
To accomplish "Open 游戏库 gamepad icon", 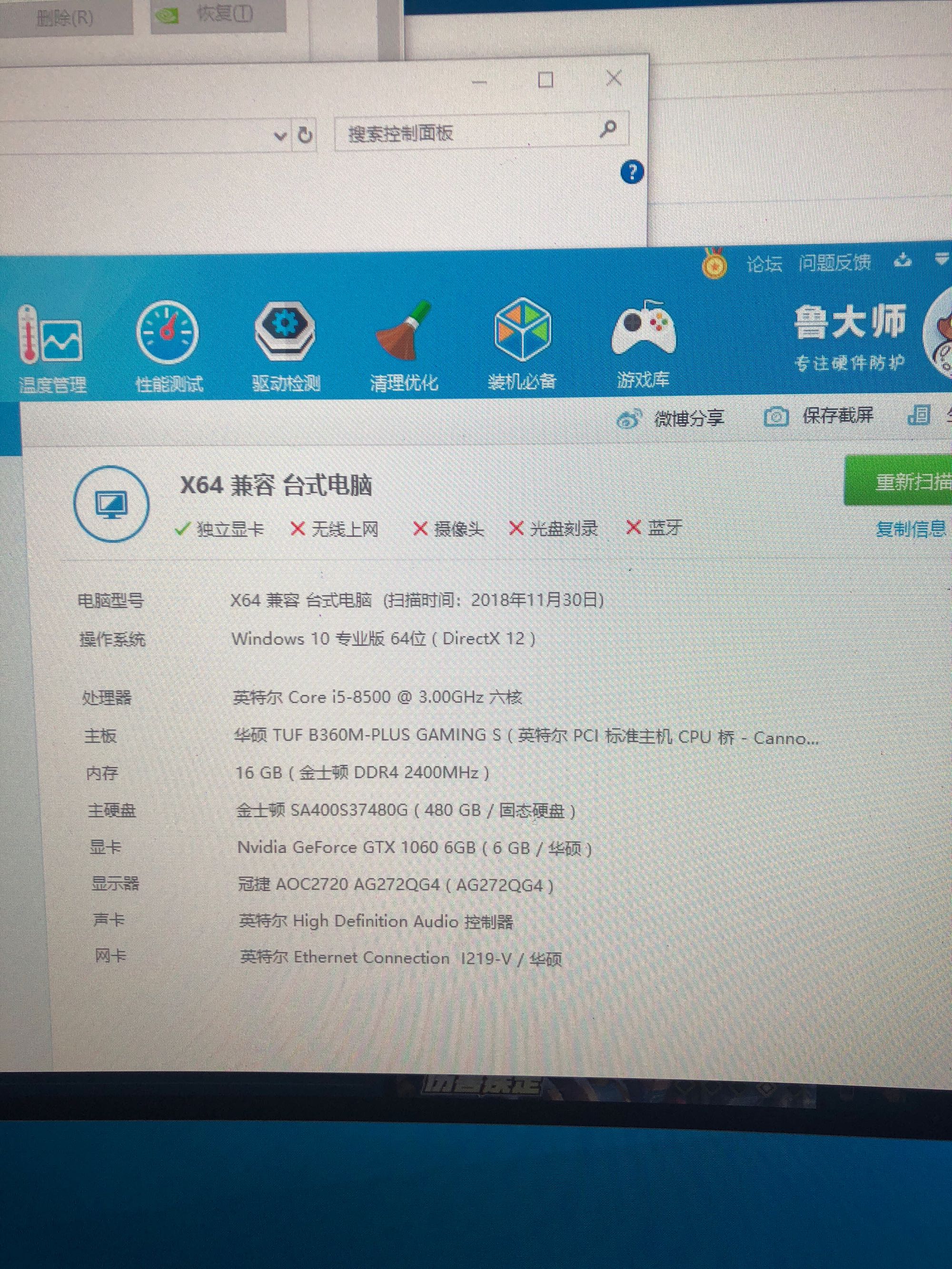I will coord(643,329).
